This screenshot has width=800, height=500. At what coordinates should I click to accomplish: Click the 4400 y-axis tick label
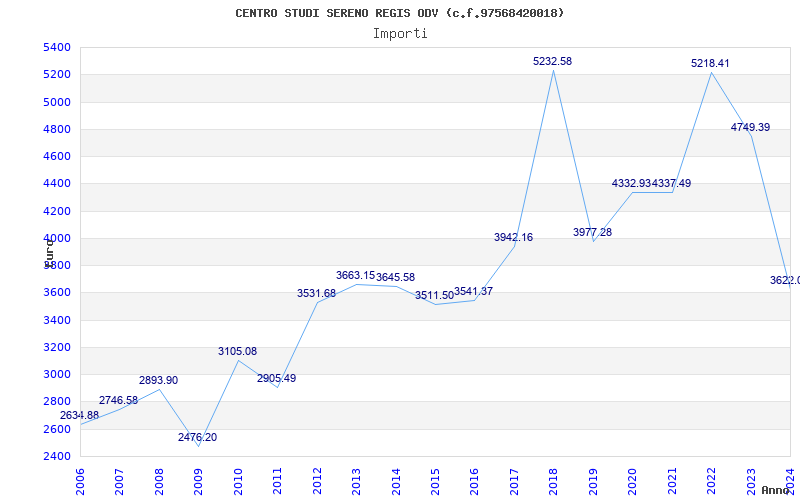[56, 184]
